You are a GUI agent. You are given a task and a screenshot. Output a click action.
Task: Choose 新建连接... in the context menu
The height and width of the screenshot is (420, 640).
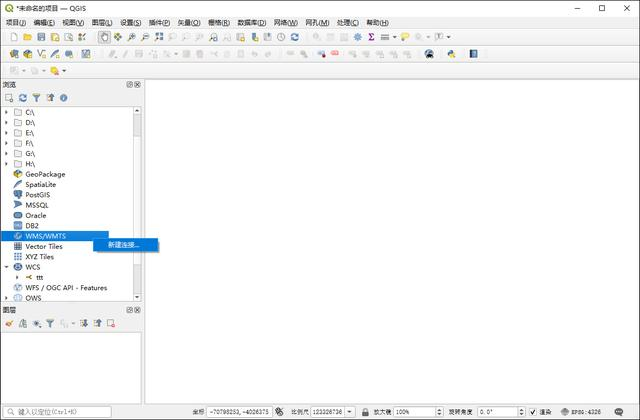[126, 245]
